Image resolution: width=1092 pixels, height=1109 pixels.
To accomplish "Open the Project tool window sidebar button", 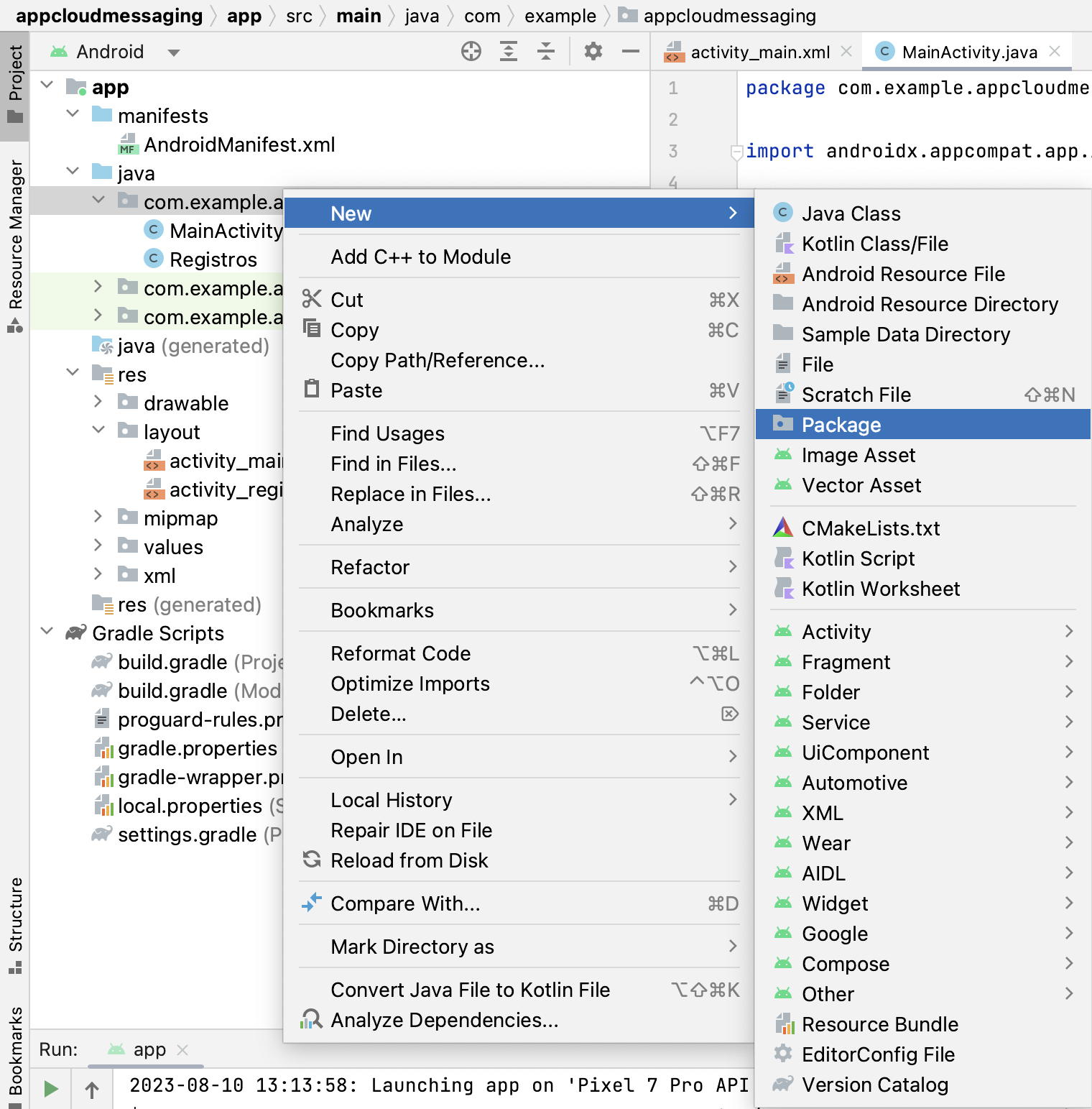I will pos(15,85).
